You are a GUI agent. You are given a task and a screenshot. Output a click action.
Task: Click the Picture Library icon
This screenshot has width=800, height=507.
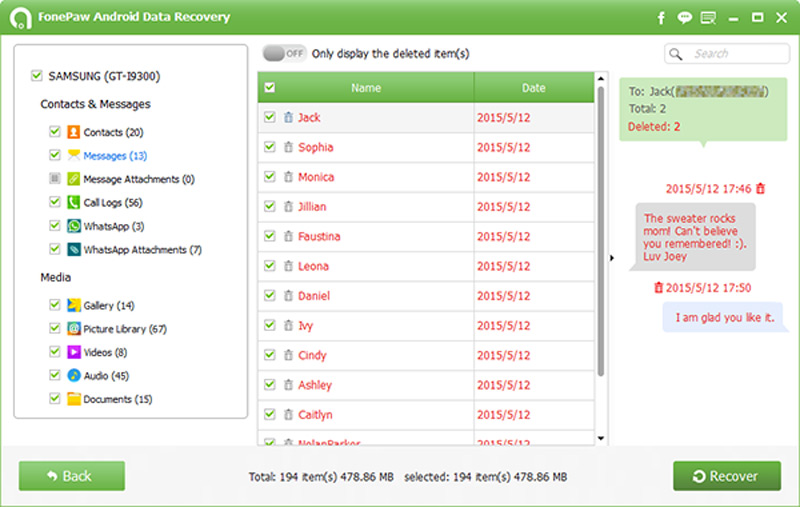point(73,328)
